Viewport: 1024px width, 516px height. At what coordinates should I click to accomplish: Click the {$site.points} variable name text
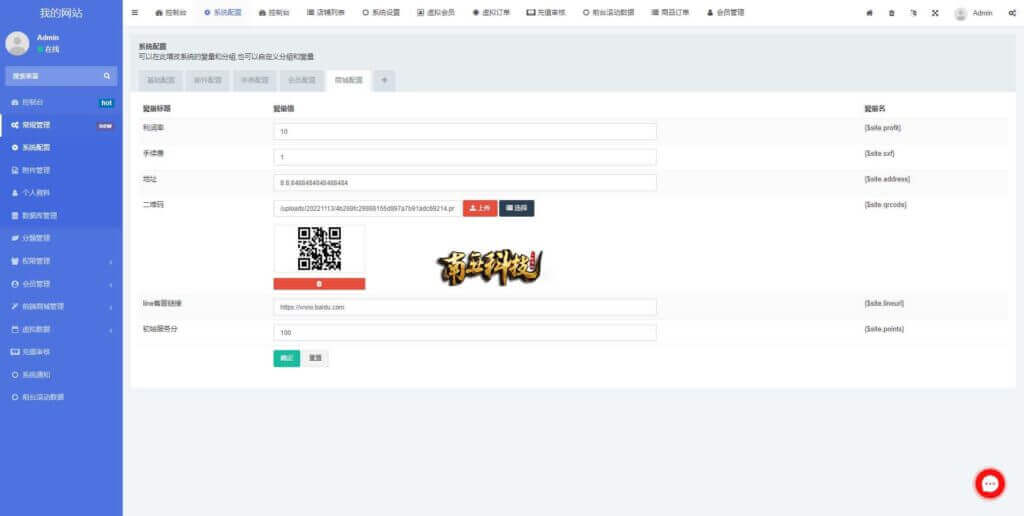point(884,329)
